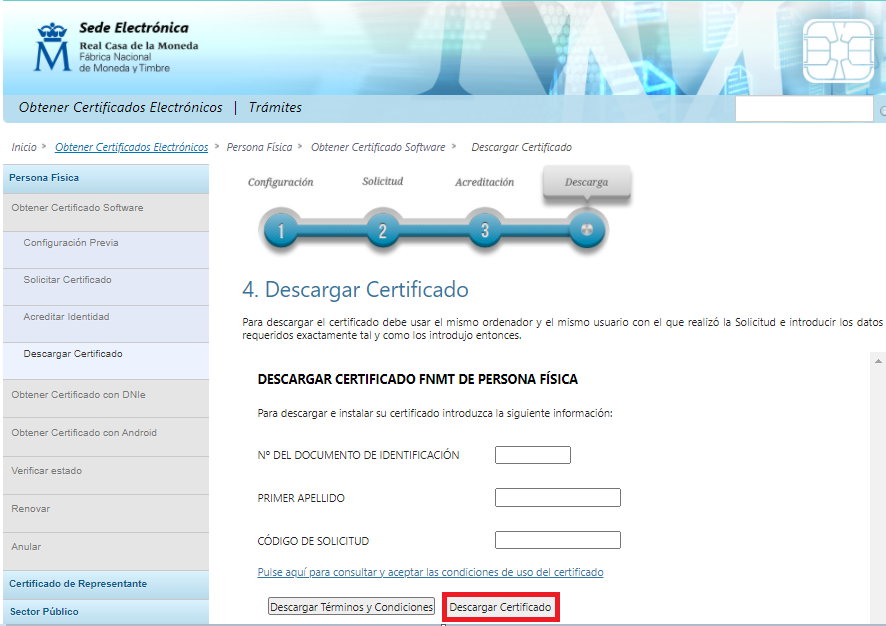Image resolution: width=886 pixels, height=626 pixels.
Task: Expand Certificado de Representante section
Action: point(106,585)
